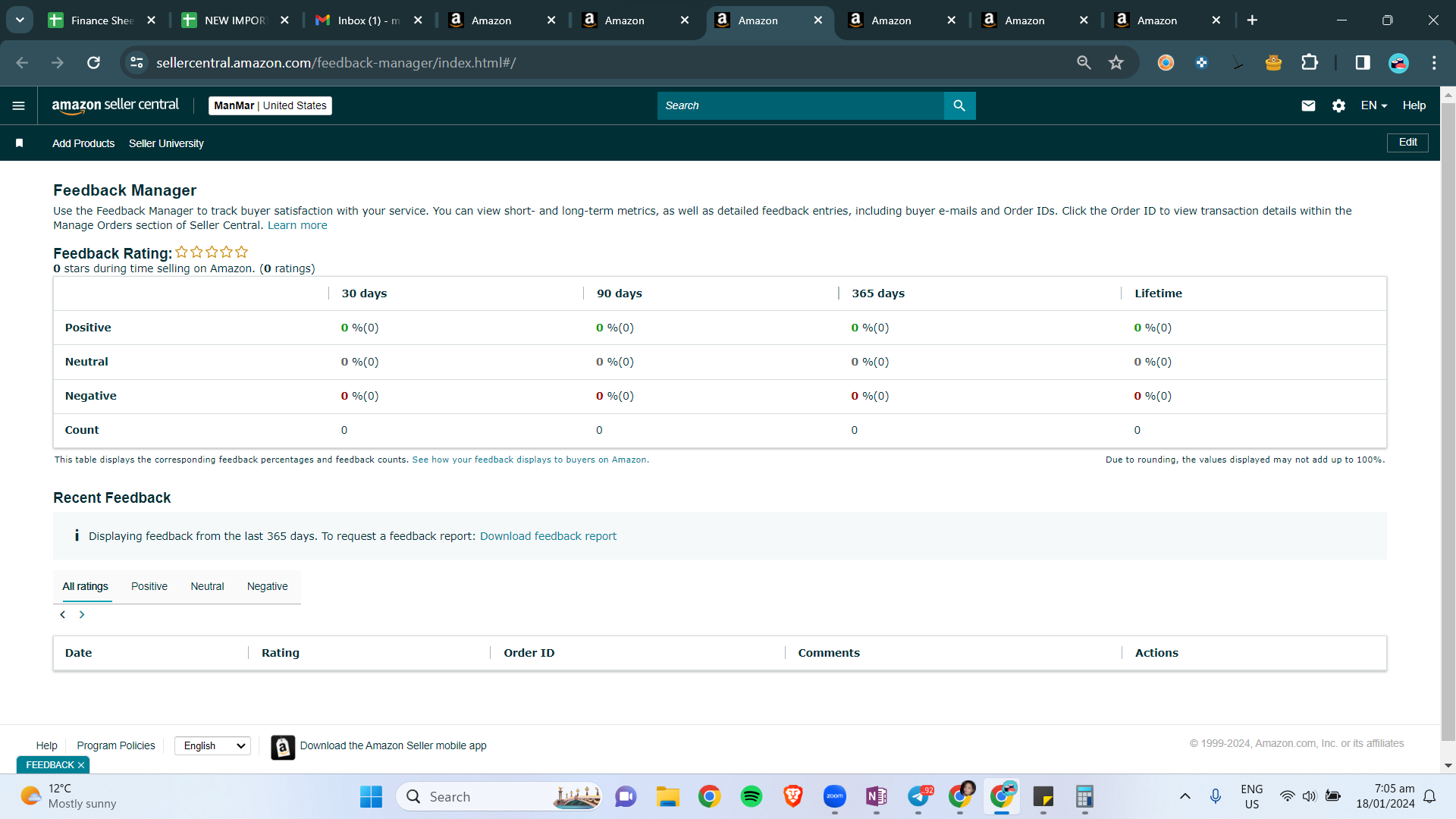Viewport: 1456px width, 819px height.
Task: Click the Date column header
Action: tap(78, 653)
